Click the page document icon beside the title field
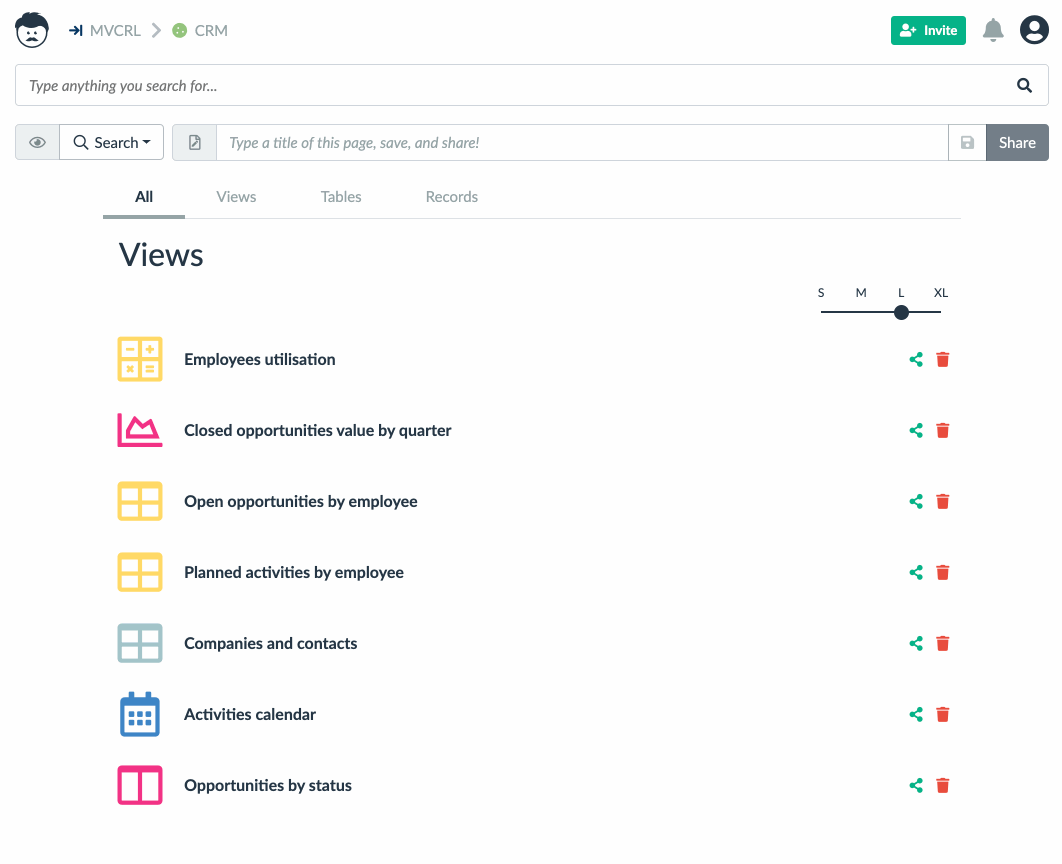 pyautogui.click(x=194, y=142)
